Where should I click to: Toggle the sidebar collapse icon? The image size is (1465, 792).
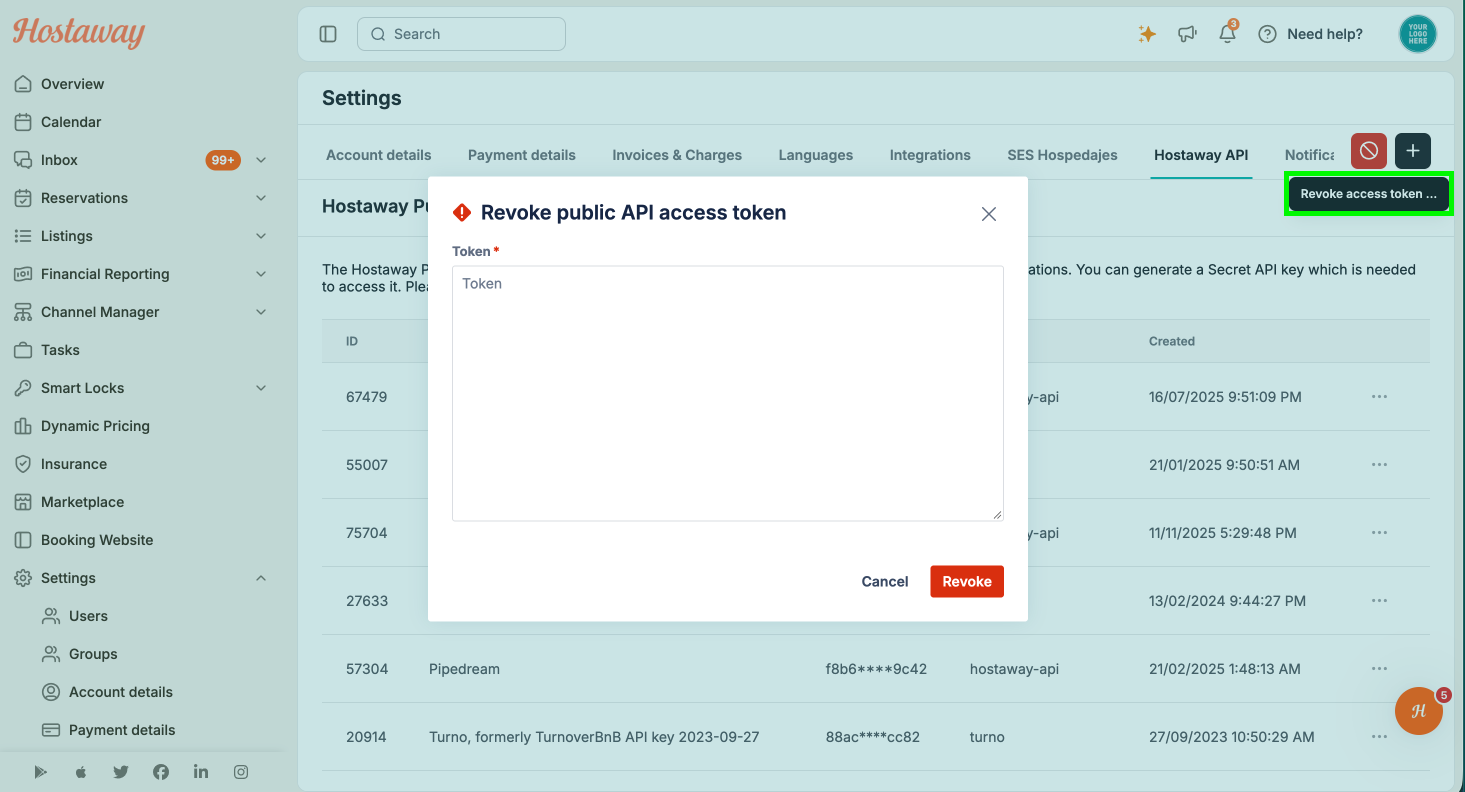(328, 34)
